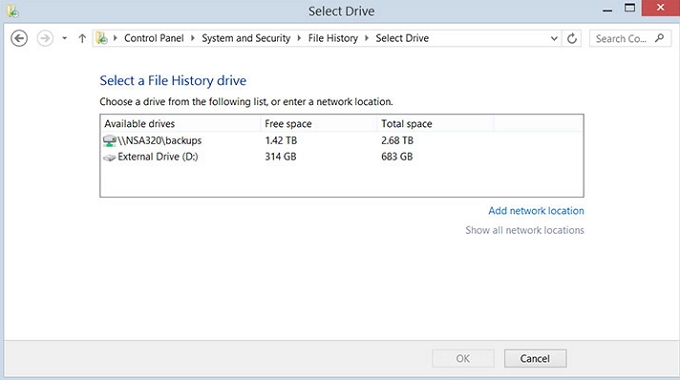The image size is (680, 380).
Task: Expand the arrow after Control Panel breadcrumb
Action: 193,38
